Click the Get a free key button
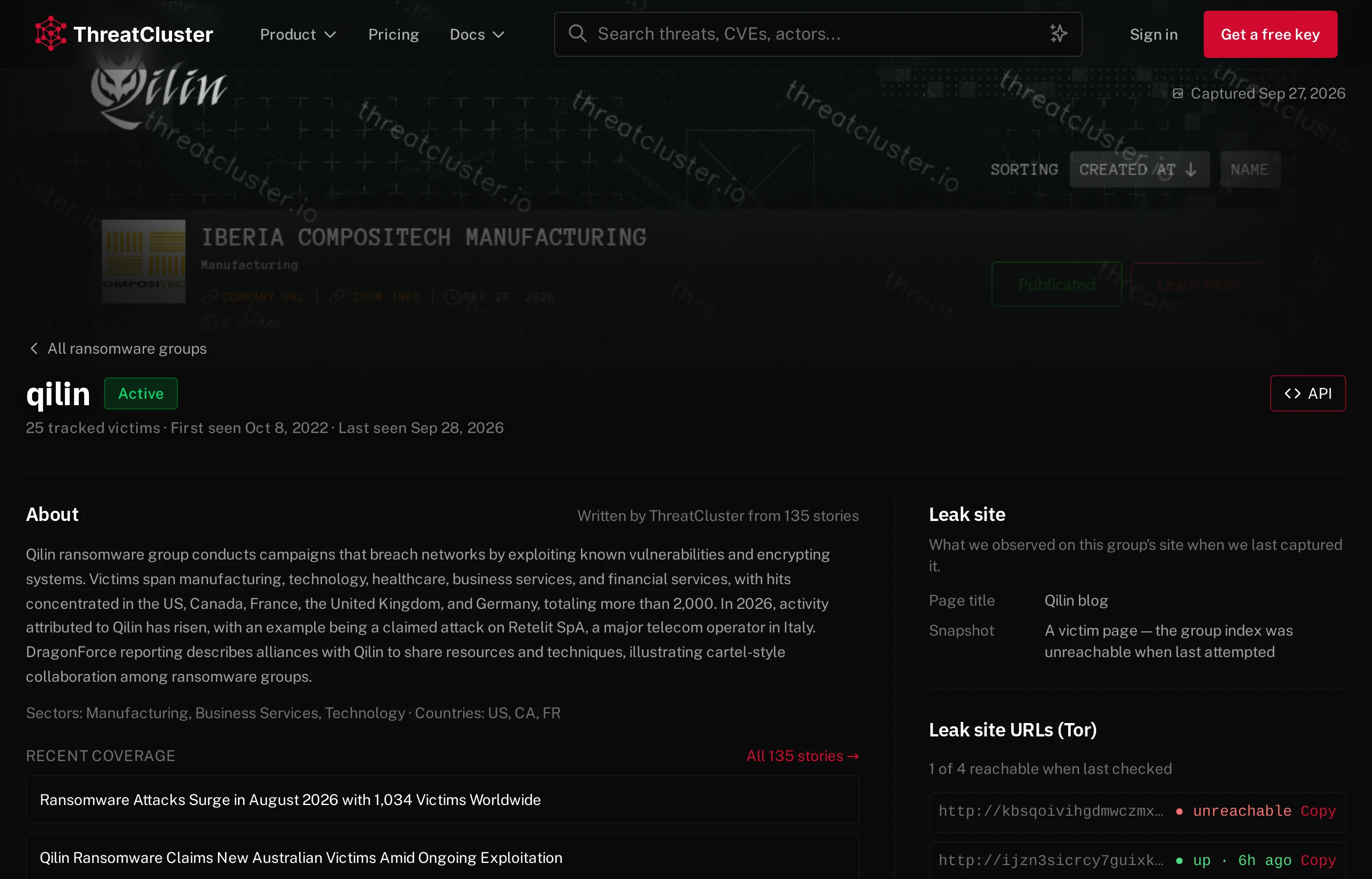The image size is (1372, 879). coord(1270,34)
